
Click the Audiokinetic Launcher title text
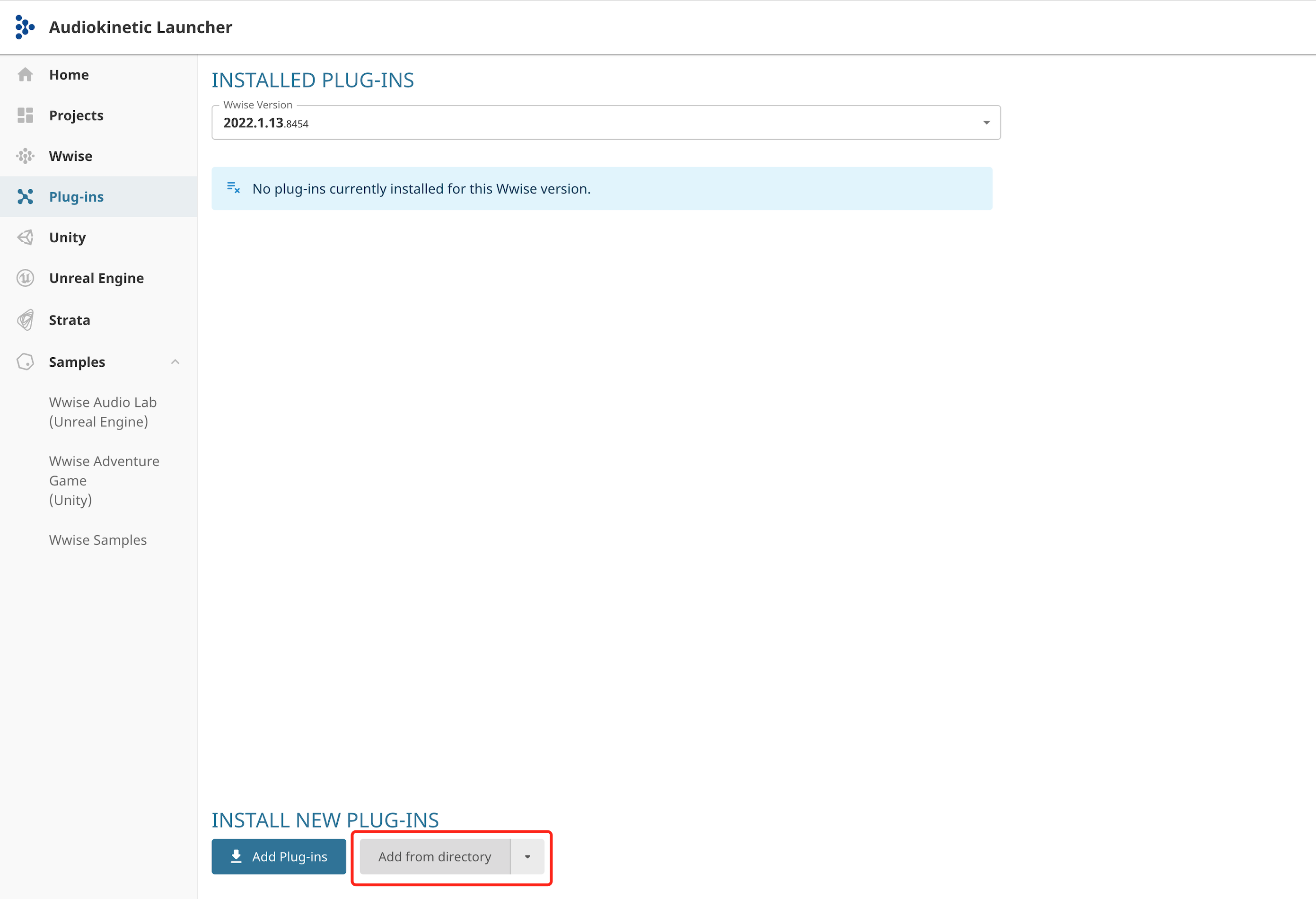(x=140, y=27)
